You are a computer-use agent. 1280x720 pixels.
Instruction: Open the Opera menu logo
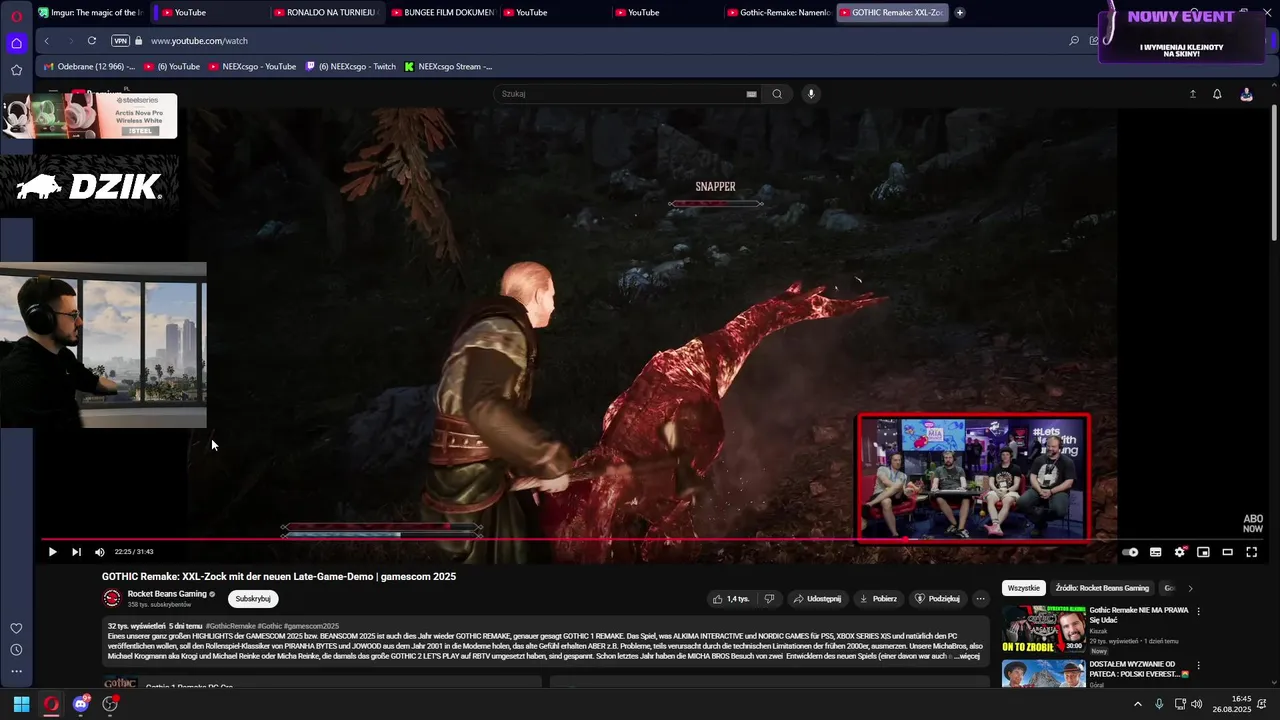pyautogui.click(x=16, y=16)
